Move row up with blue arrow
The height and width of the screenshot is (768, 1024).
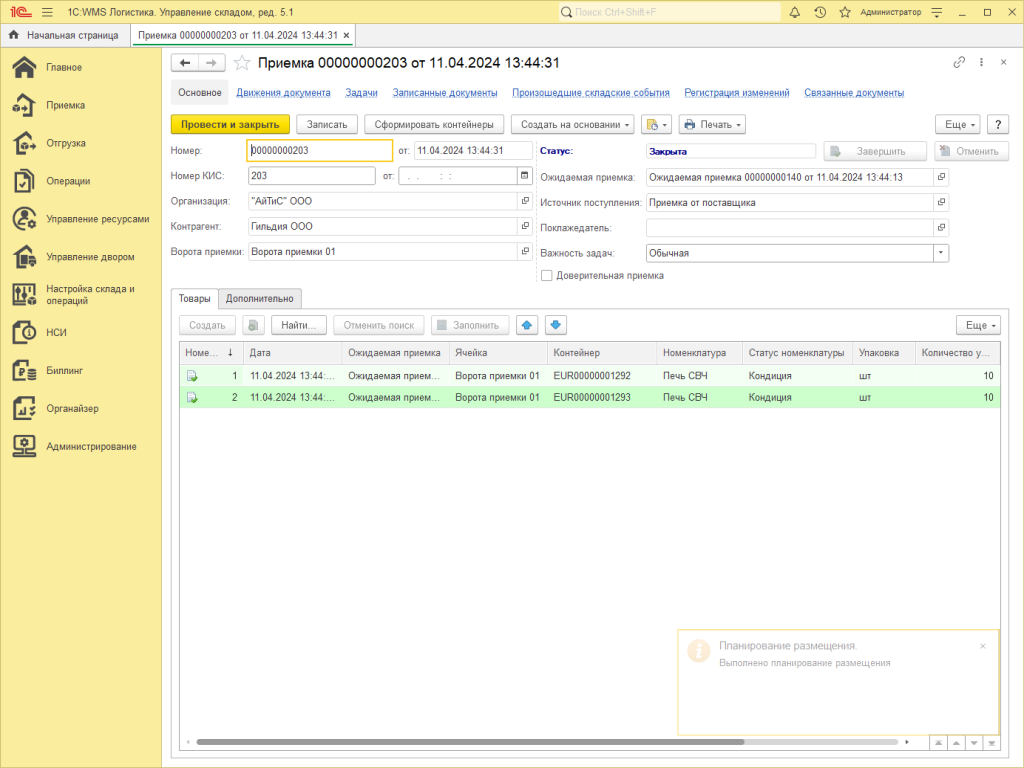528,325
